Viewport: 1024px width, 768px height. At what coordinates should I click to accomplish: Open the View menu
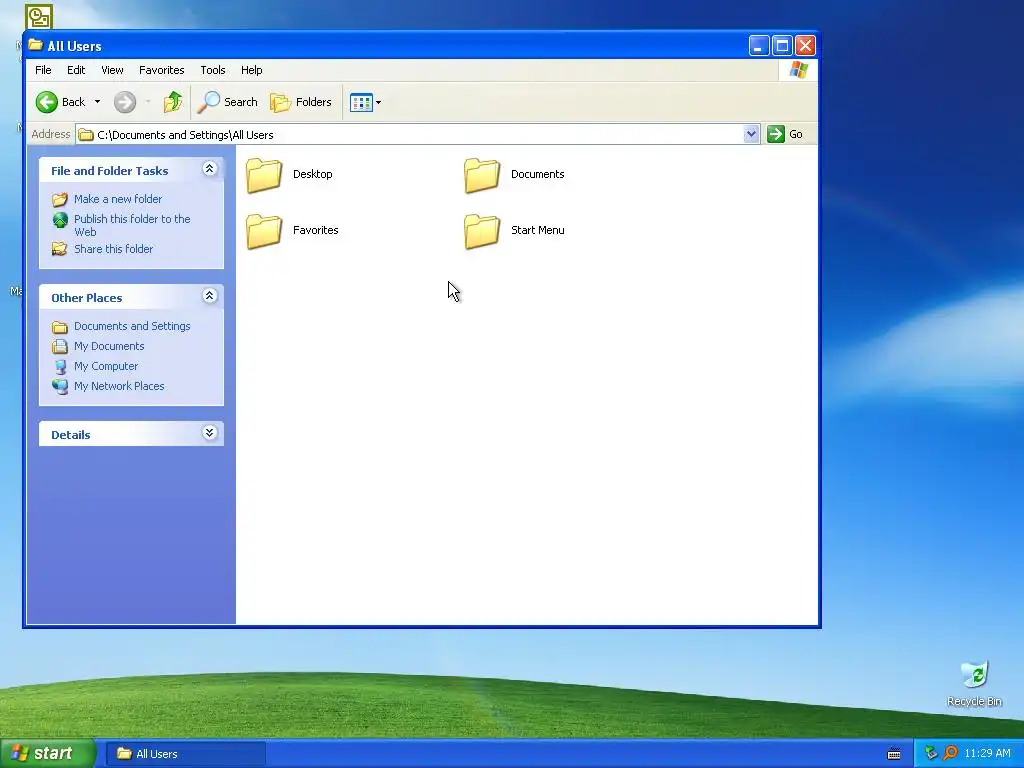112,70
